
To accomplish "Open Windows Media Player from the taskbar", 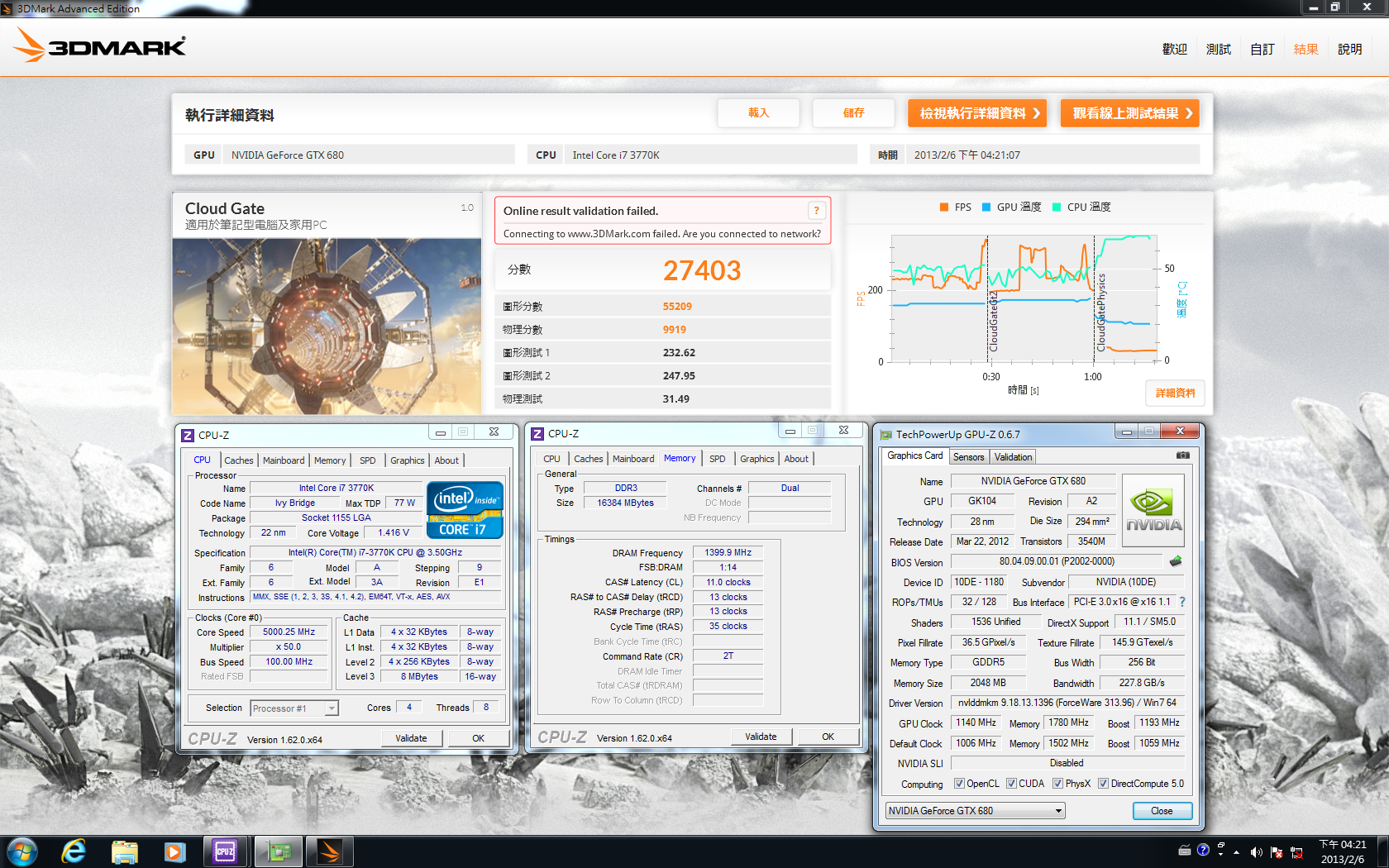I will [174, 851].
